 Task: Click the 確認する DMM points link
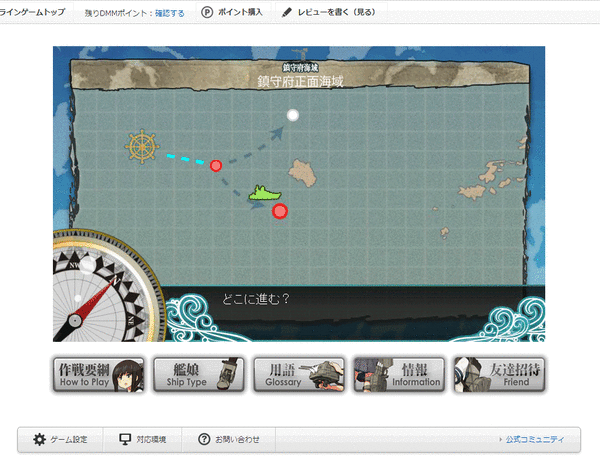tap(170, 13)
